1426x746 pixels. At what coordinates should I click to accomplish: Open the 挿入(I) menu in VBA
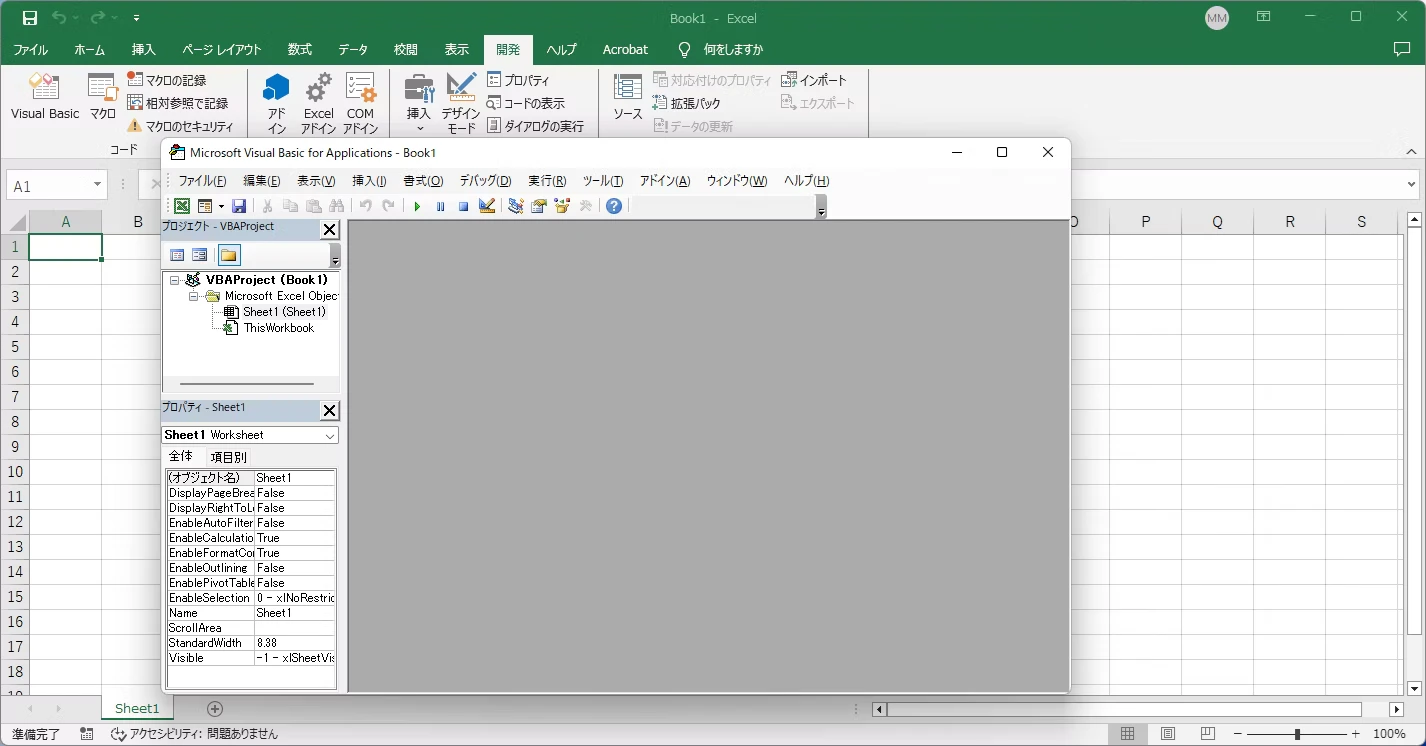click(370, 181)
